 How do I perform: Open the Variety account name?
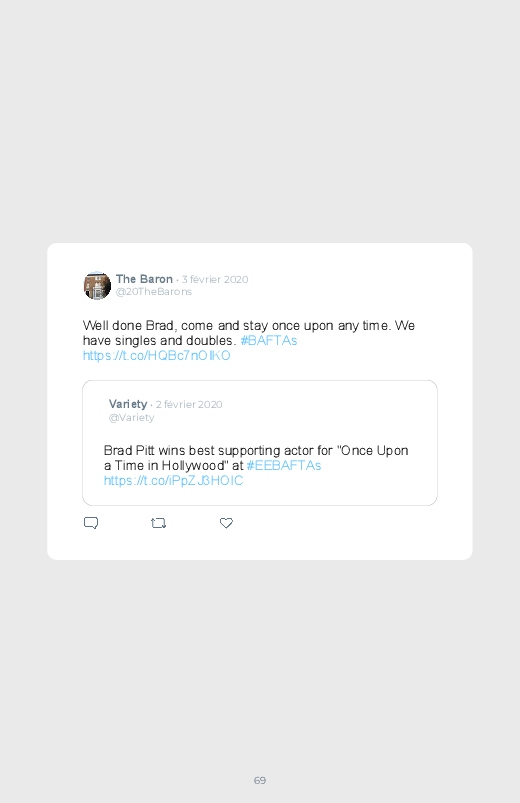click(128, 404)
